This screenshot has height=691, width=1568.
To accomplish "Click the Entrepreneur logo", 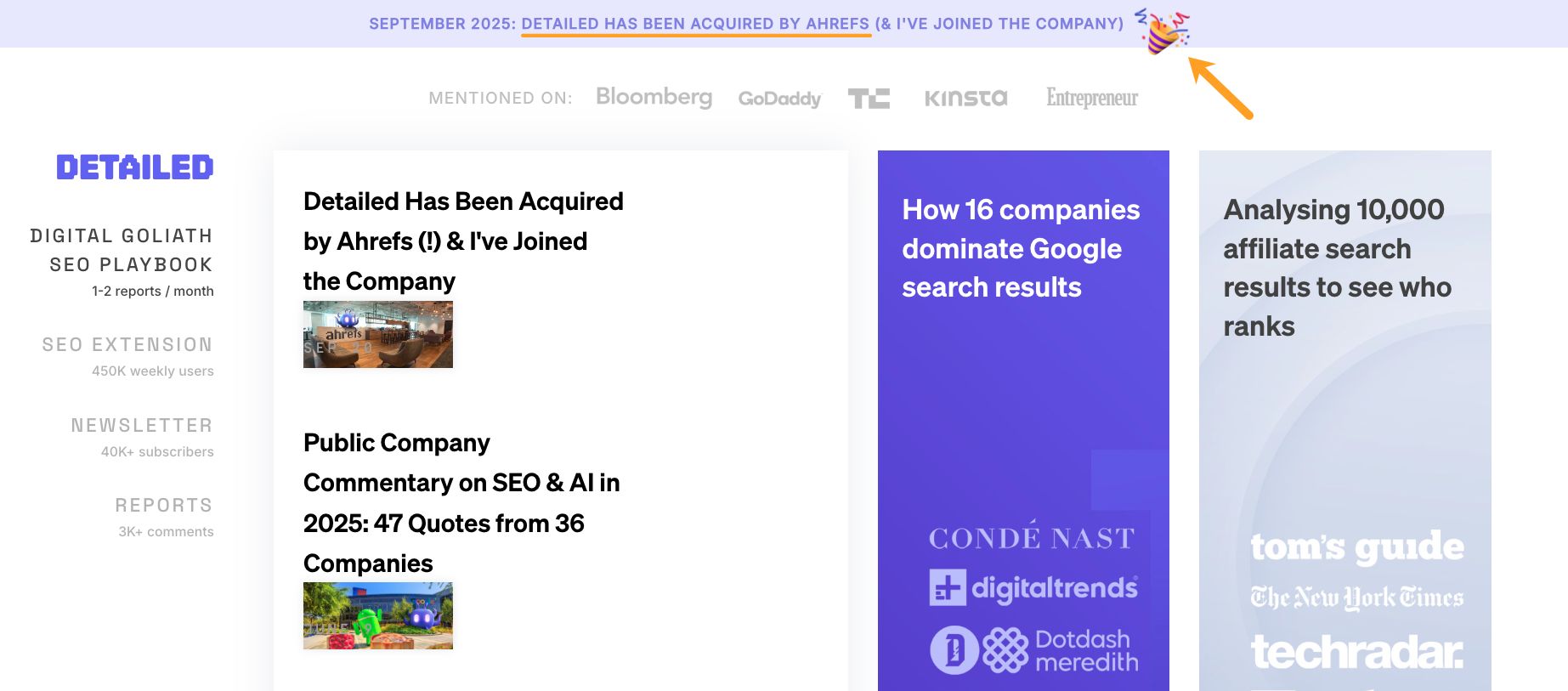I will 1092,98.
